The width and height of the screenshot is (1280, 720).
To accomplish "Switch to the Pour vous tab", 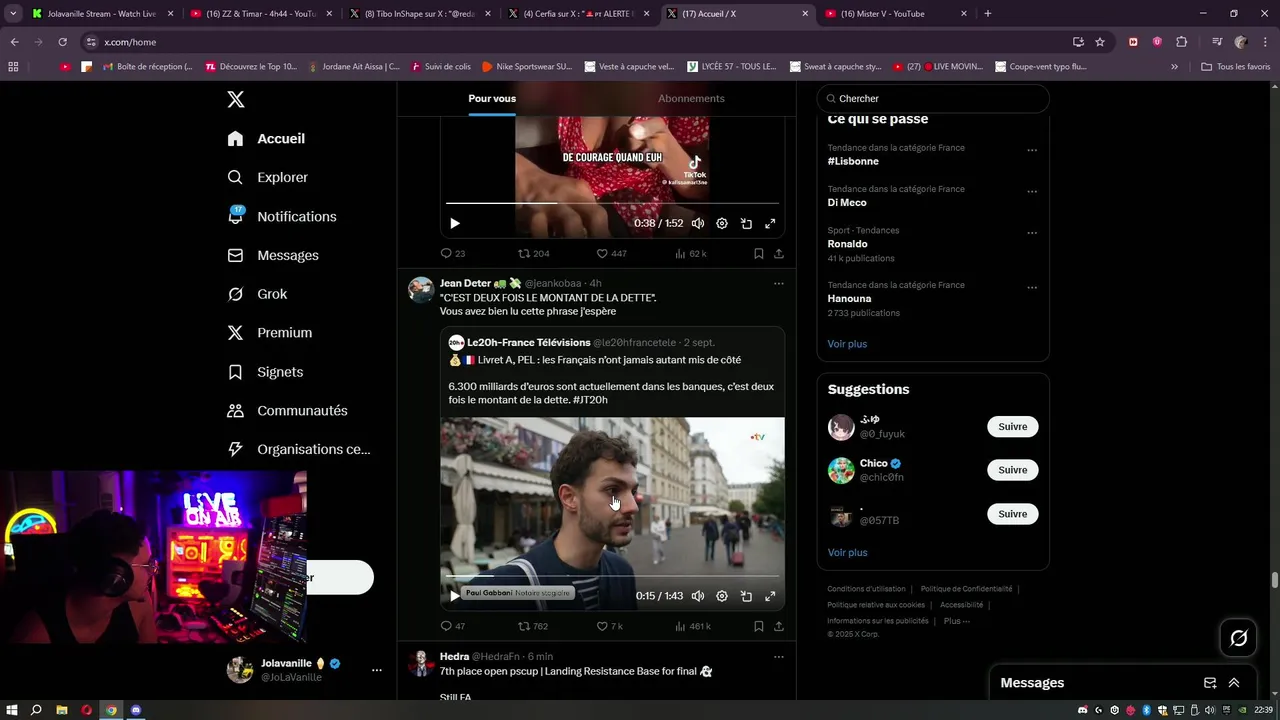I will point(492,99).
